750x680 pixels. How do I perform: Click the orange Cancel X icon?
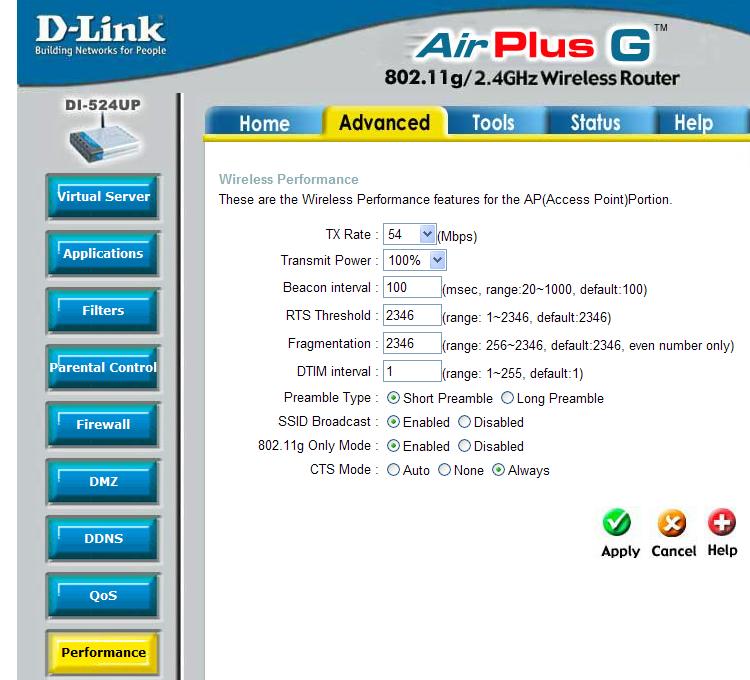[x=672, y=523]
